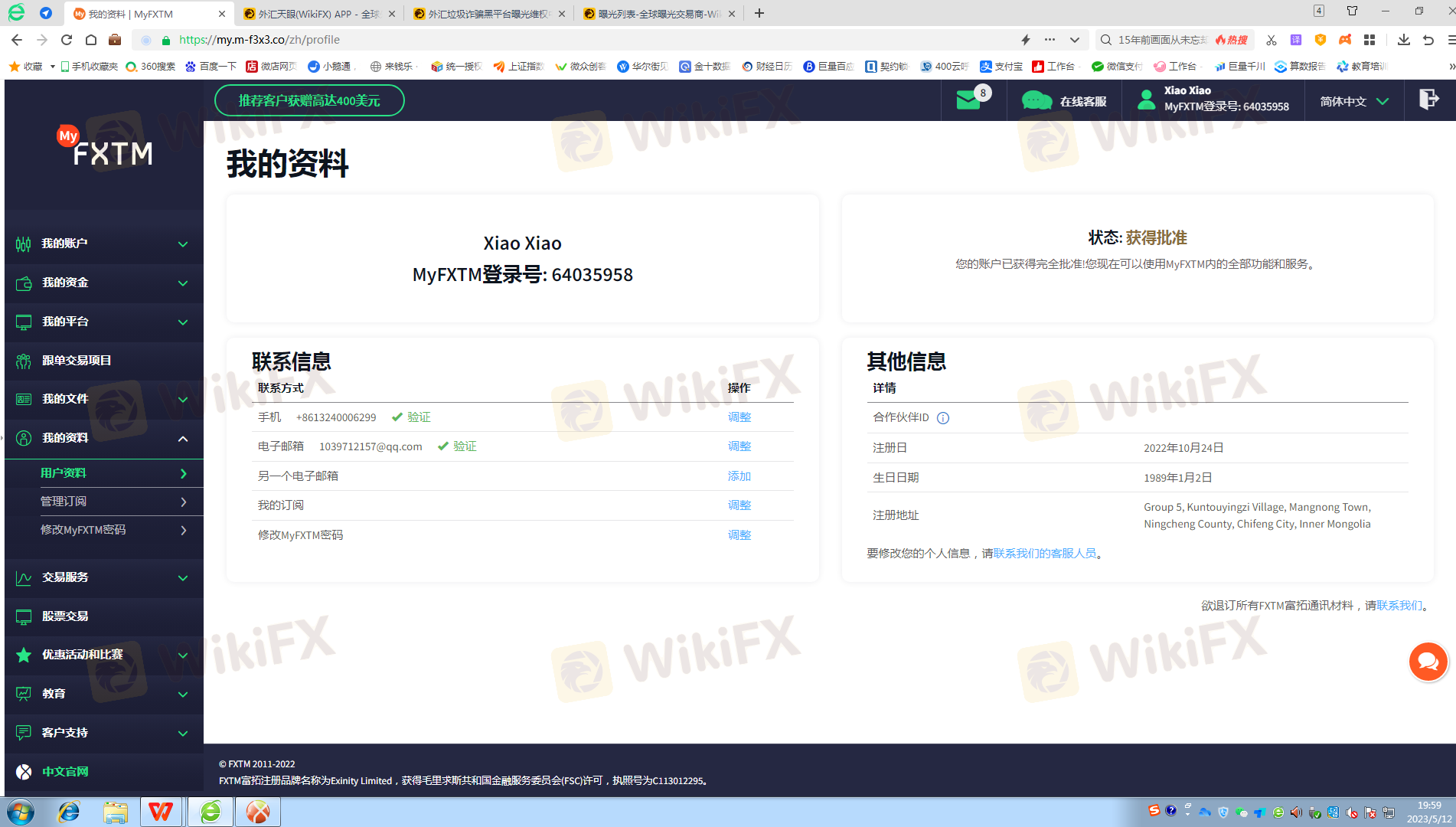Image resolution: width=1456 pixels, height=827 pixels.
Task: Open the orange floating chat button
Action: [x=1428, y=662]
